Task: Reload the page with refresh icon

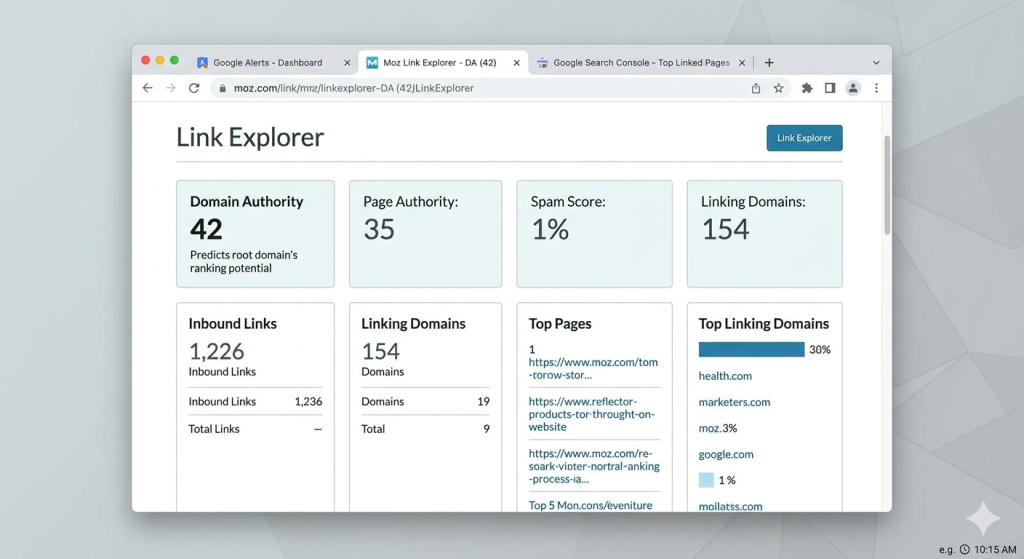Action: (194, 88)
